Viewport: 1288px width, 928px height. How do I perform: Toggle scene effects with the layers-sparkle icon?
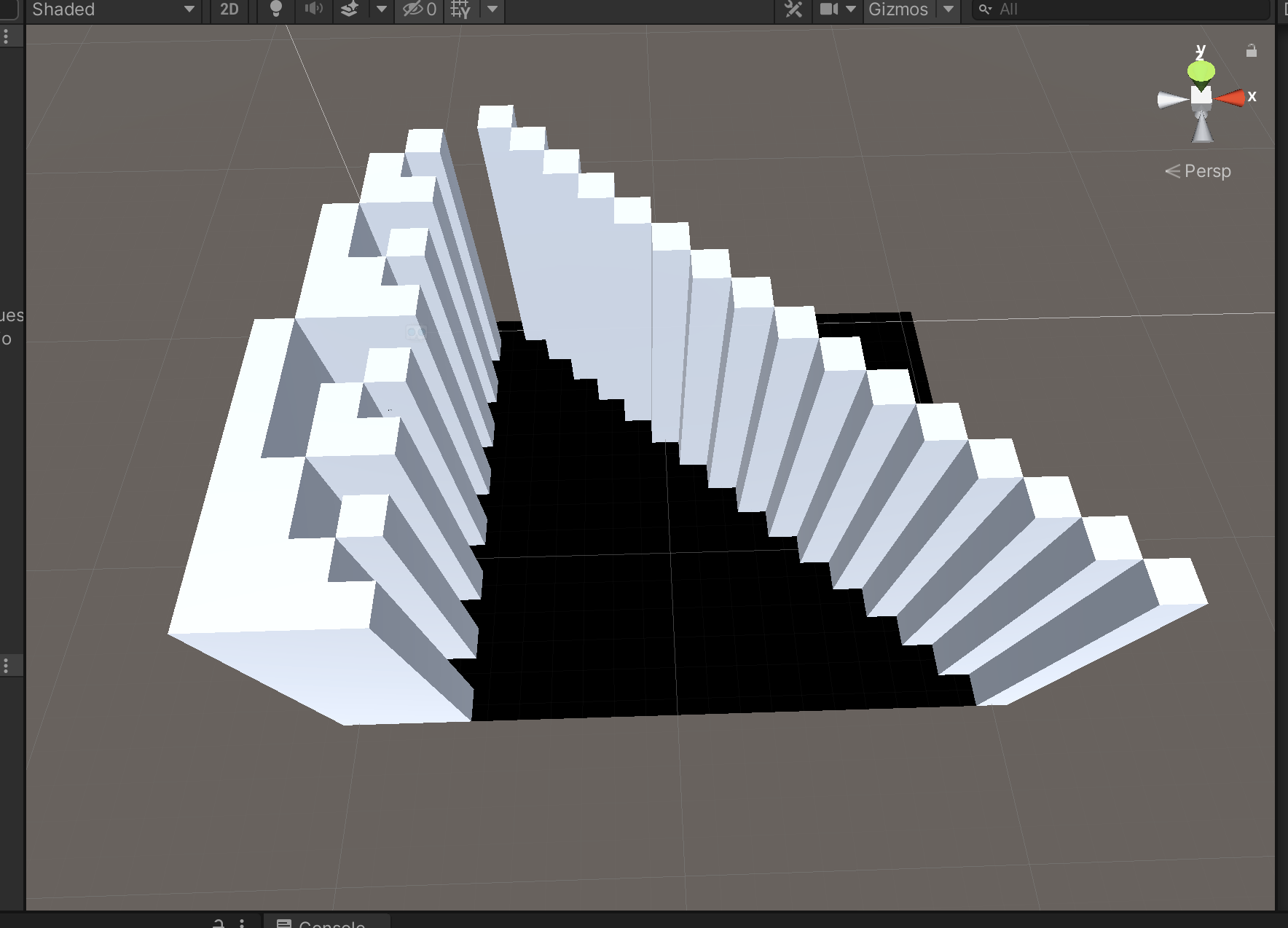point(350,9)
